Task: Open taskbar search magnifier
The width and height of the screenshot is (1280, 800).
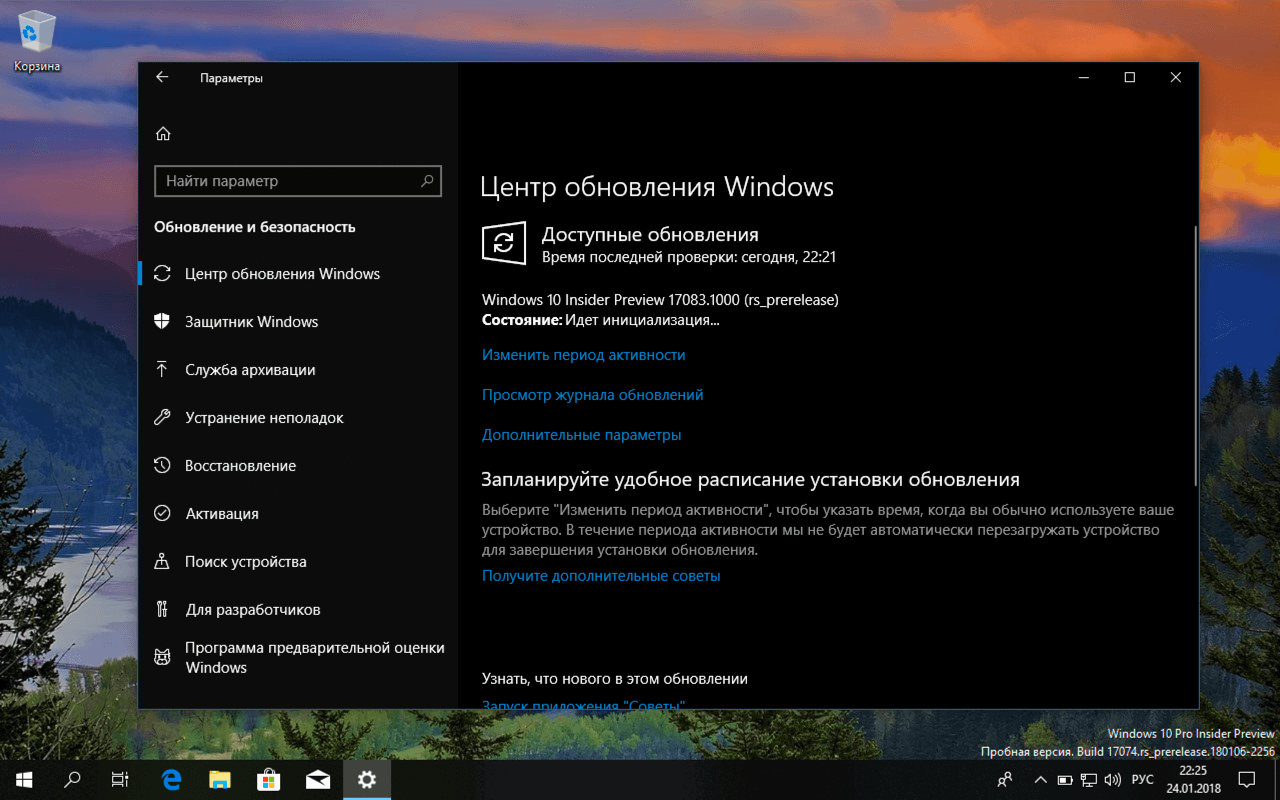Action: [72, 780]
